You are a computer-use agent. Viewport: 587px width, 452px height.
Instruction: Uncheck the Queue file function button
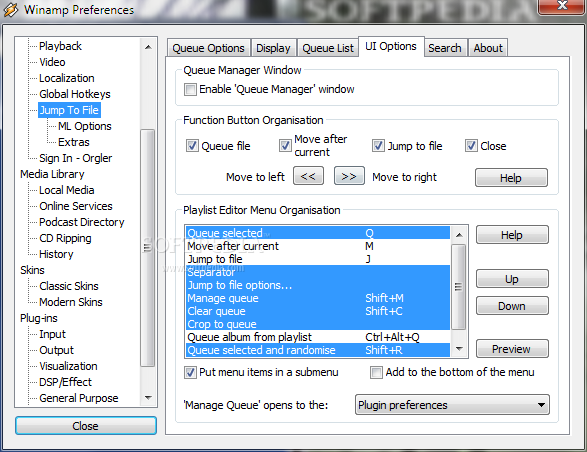coord(192,146)
